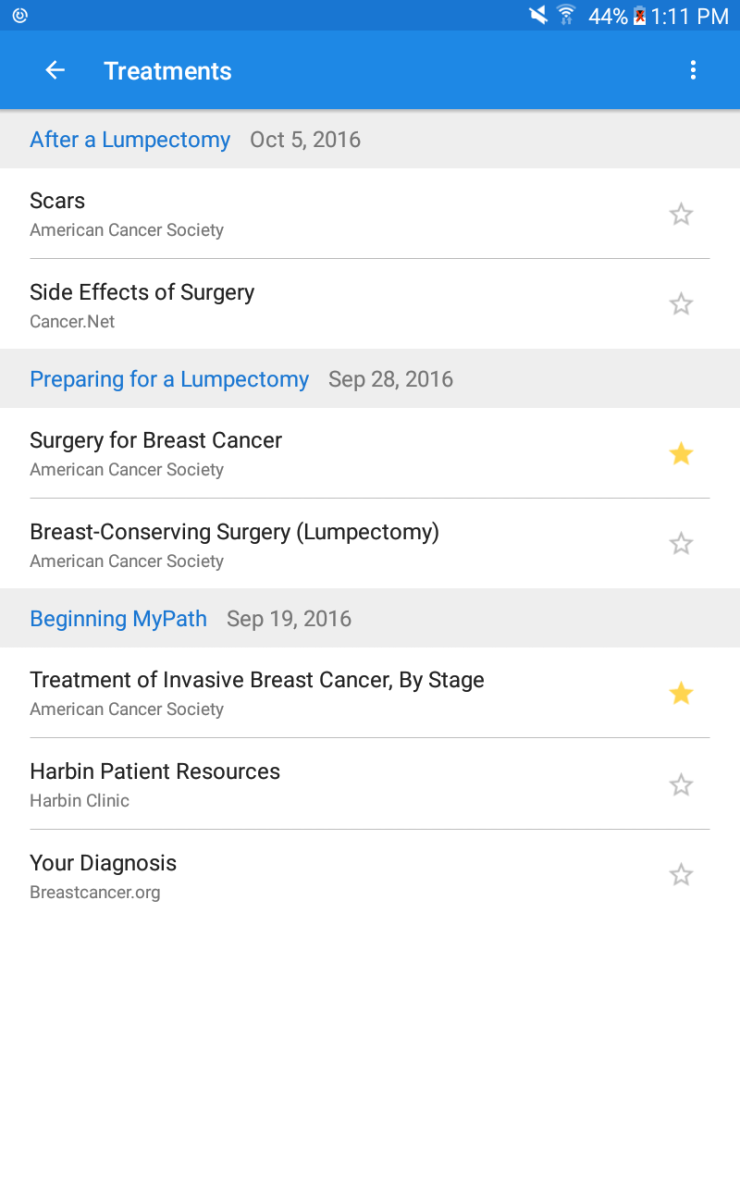Image resolution: width=740 pixels, height=1184 pixels.
Task: Open the three-dot overflow menu
Action: coord(693,70)
